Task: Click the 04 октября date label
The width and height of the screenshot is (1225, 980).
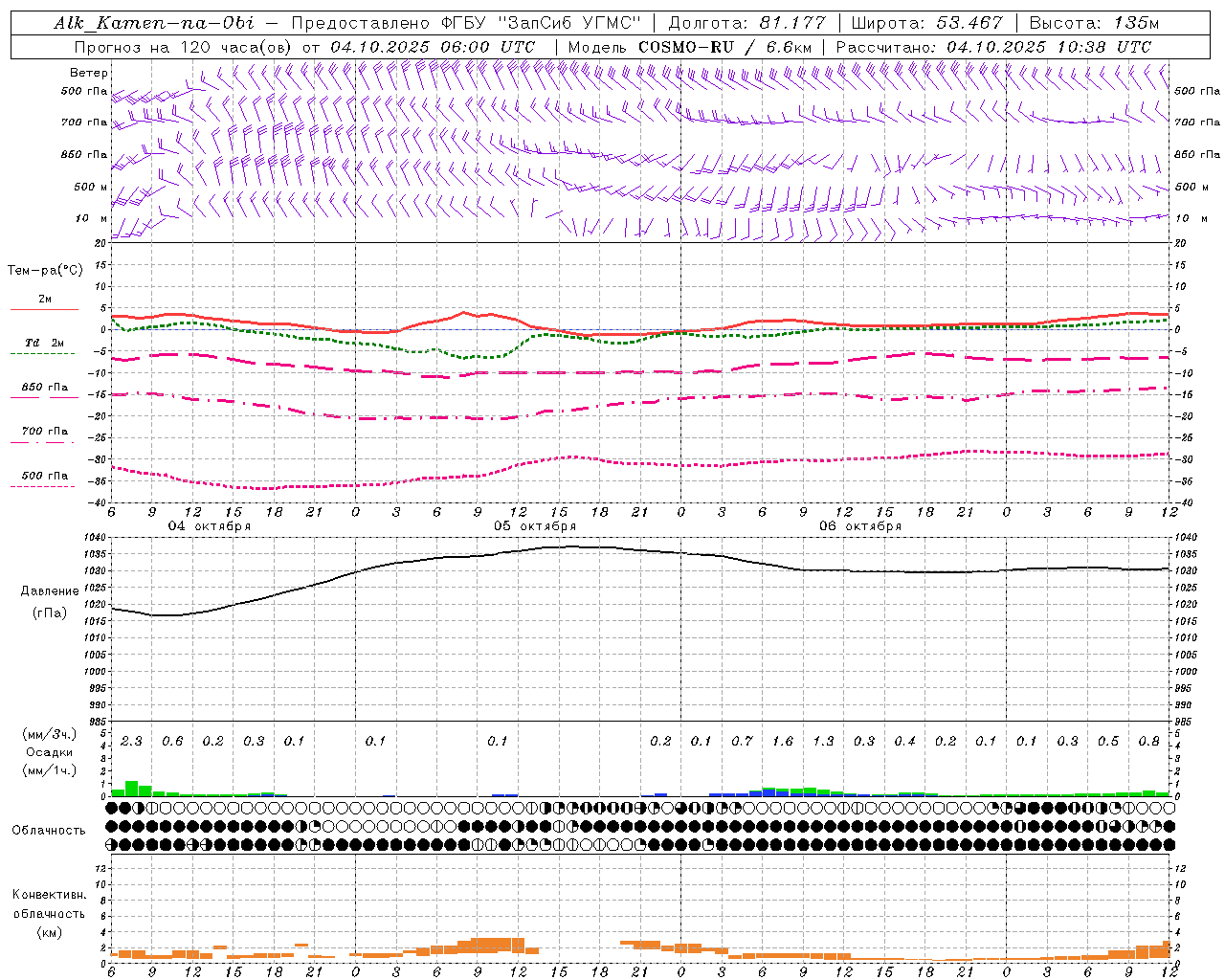Action: (210, 526)
